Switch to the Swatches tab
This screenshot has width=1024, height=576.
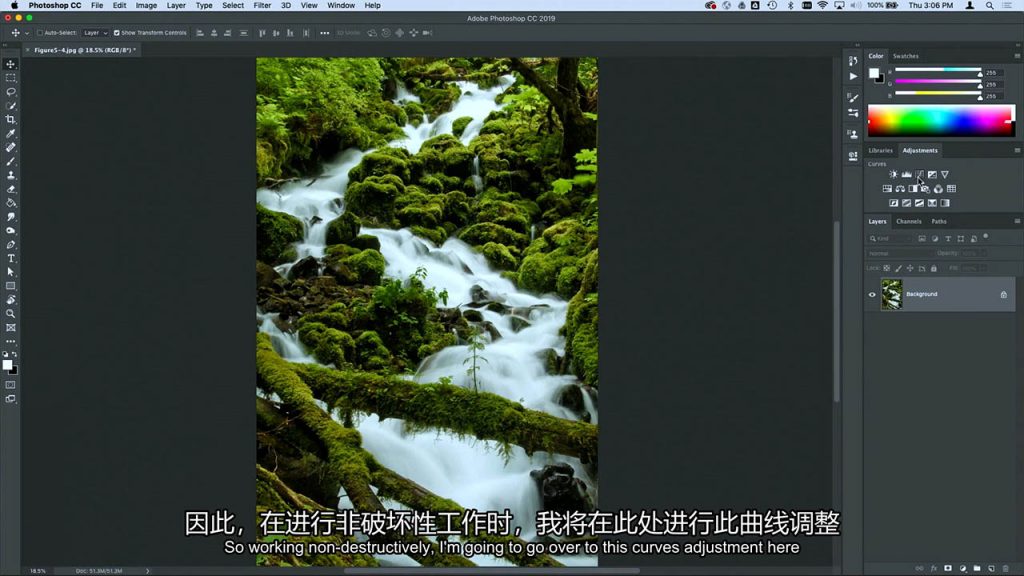tap(906, 56)
